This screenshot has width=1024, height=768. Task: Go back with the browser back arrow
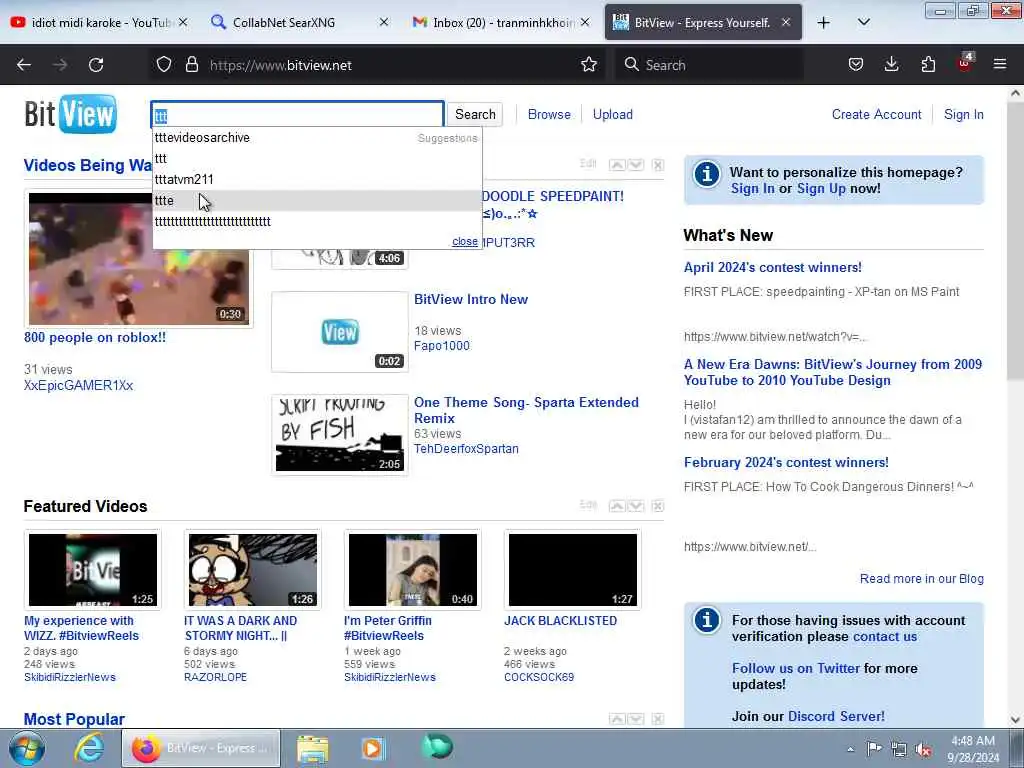[x=24, y=65]
